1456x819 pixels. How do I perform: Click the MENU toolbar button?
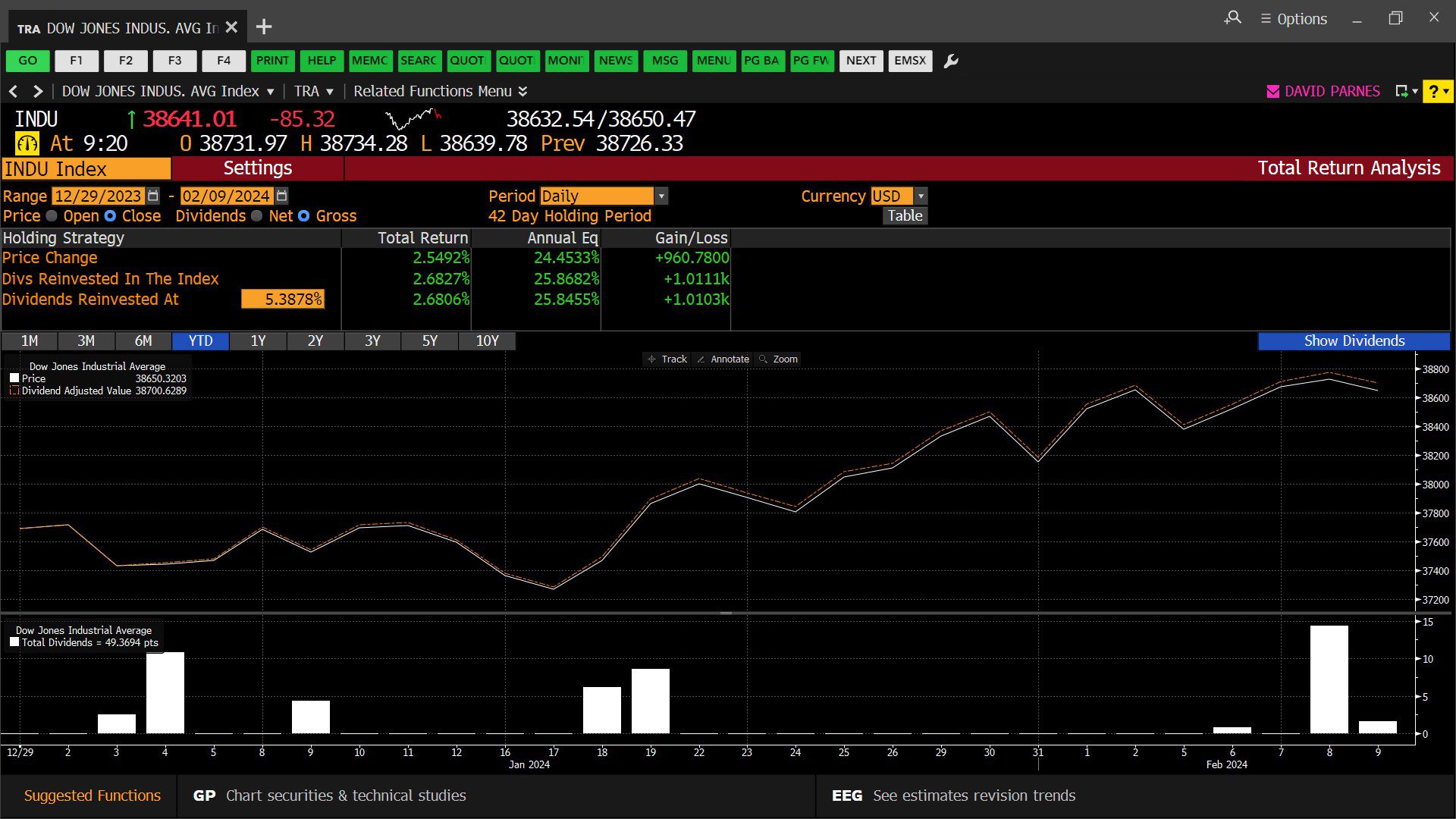pyautogui.click(x=714, y=61)
